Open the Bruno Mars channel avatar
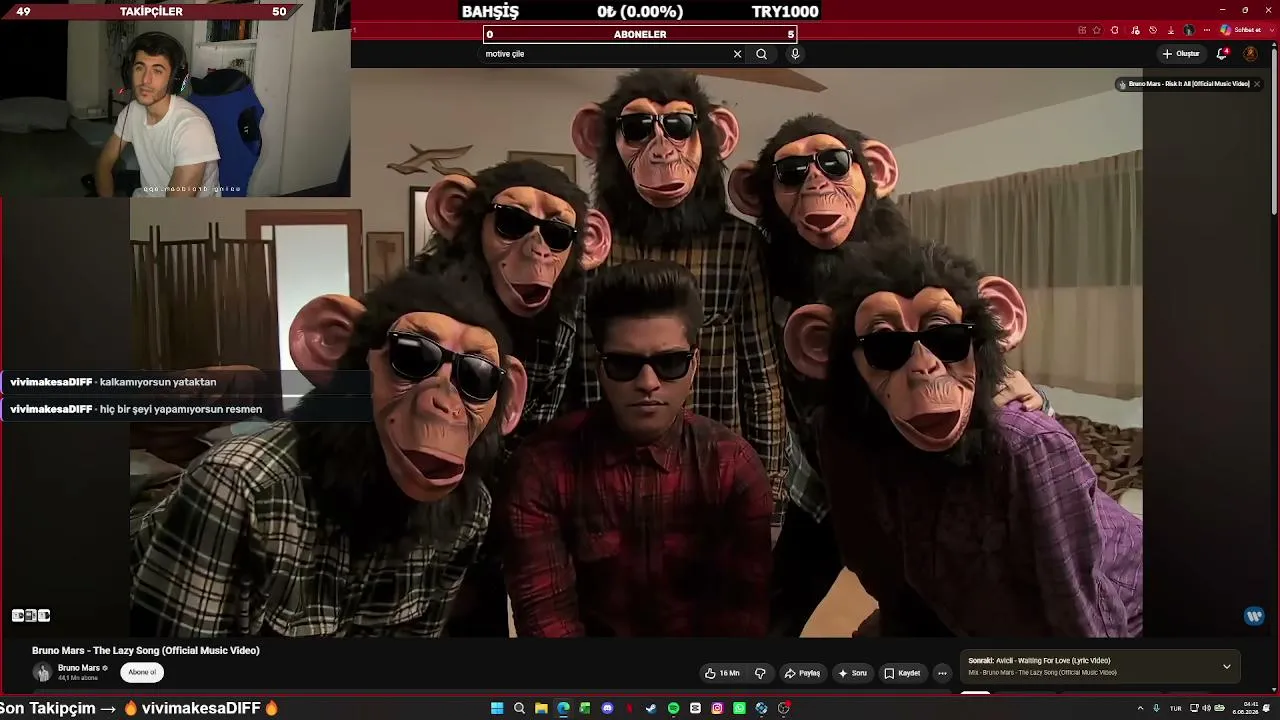Image resolution: width=1280 pixels, height=720 pixels. tap(42, 673)
